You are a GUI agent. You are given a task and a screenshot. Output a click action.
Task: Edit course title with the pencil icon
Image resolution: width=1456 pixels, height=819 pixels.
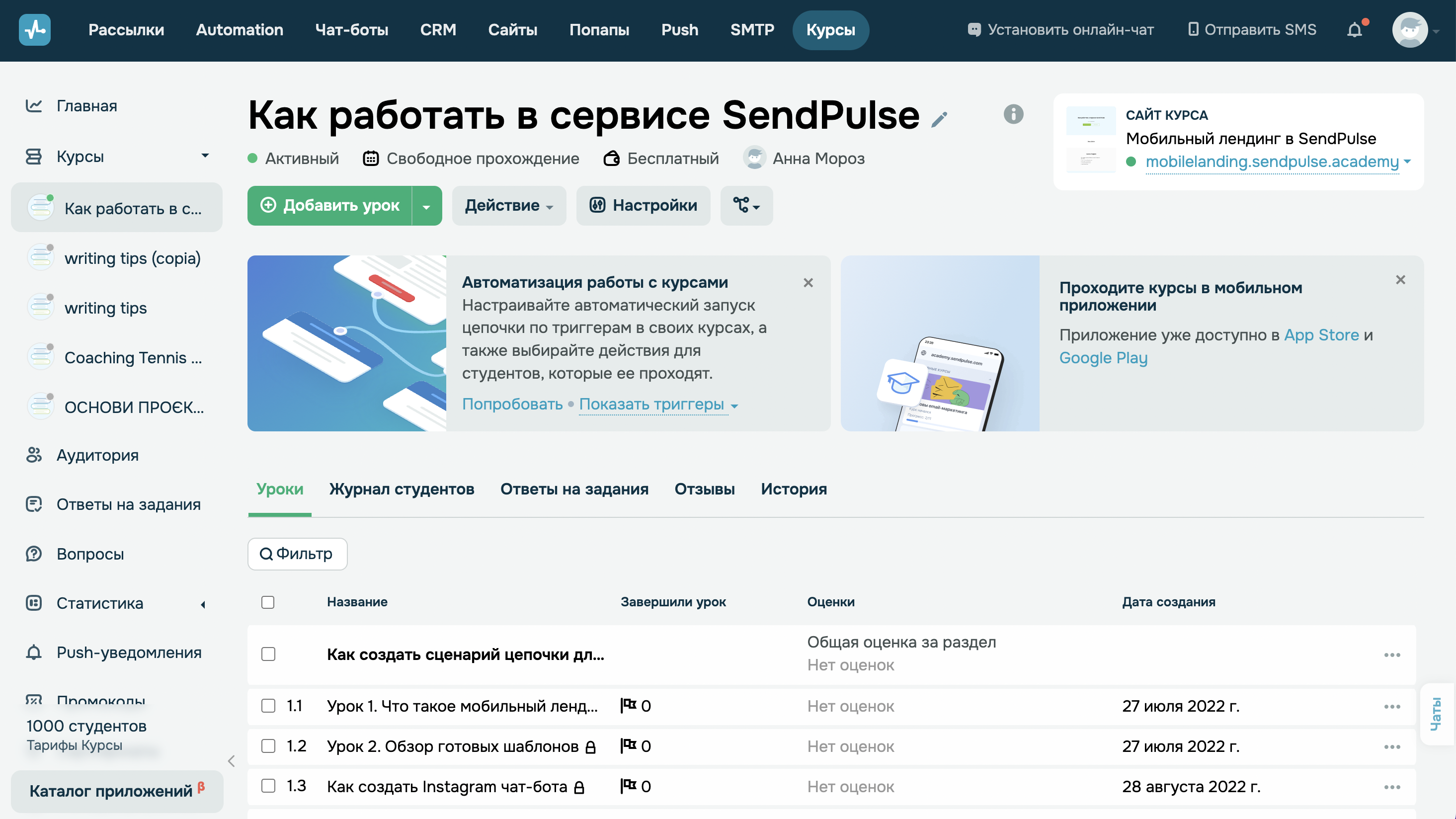tap(940, 119)
